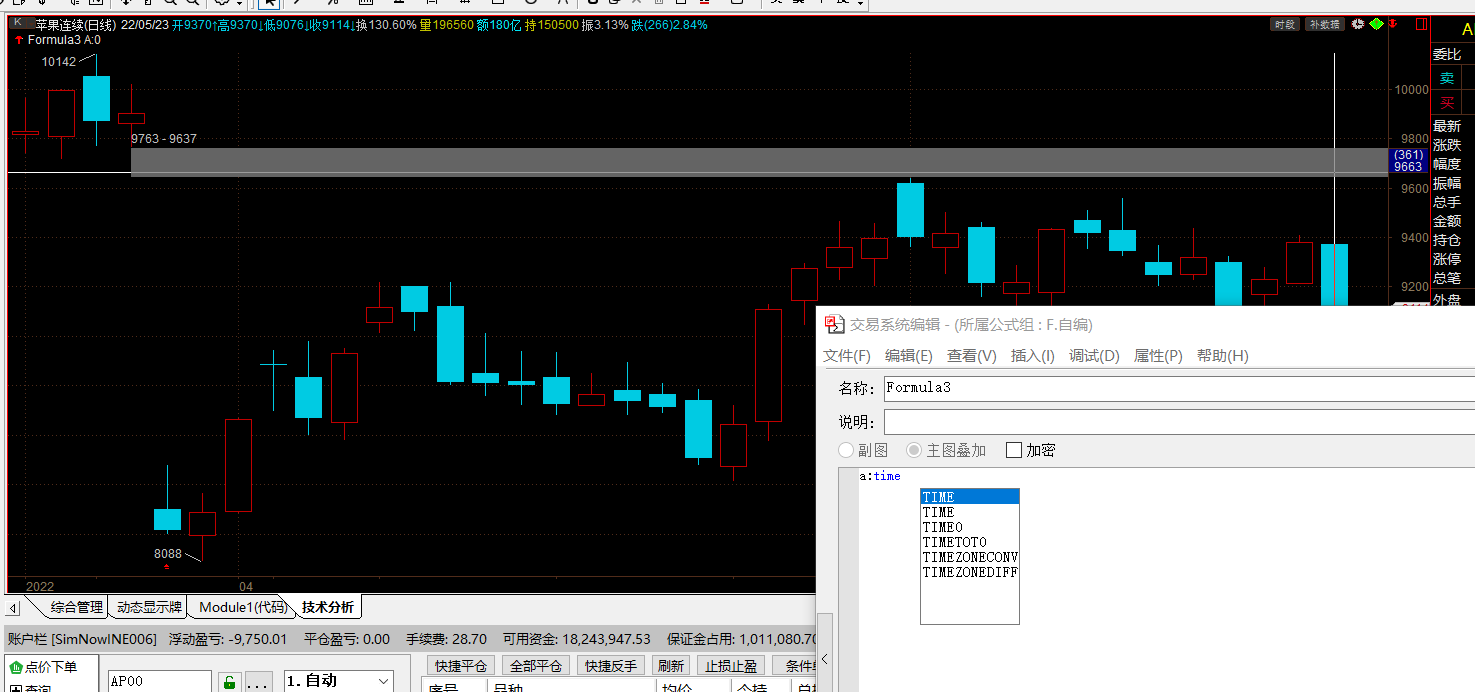
Task: Click the 时段 button
Action: pos(1285,24)
